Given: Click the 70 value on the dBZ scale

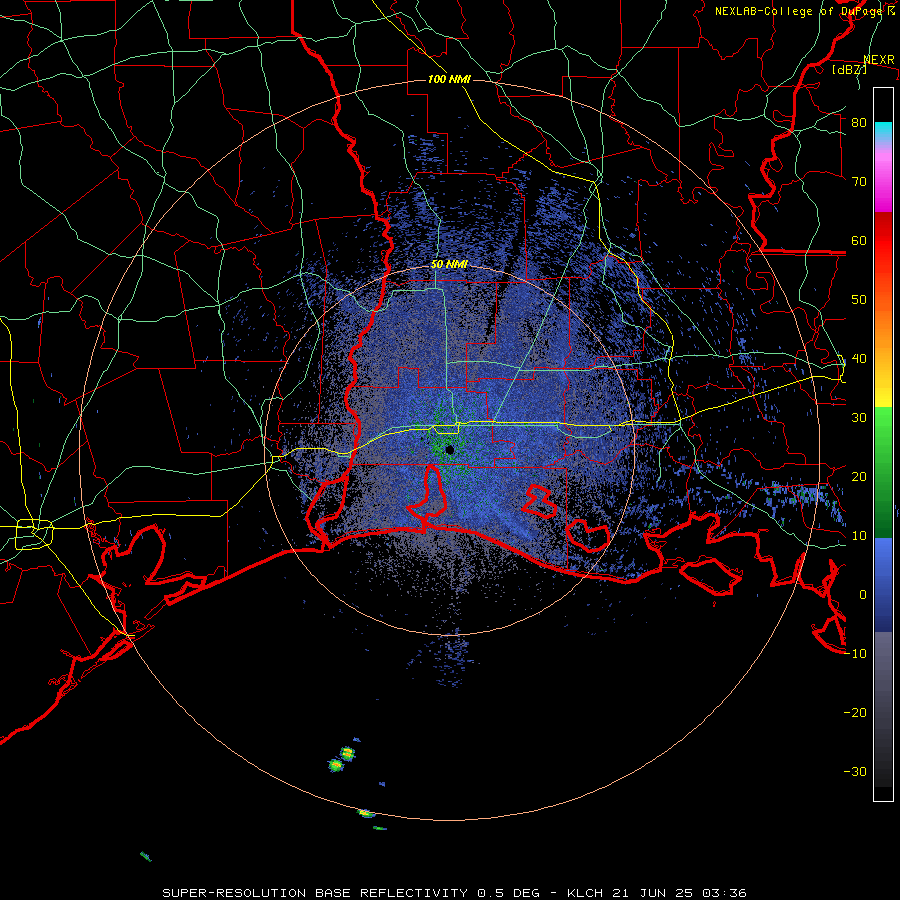Looking at the screenshot, I should (859, 182).
